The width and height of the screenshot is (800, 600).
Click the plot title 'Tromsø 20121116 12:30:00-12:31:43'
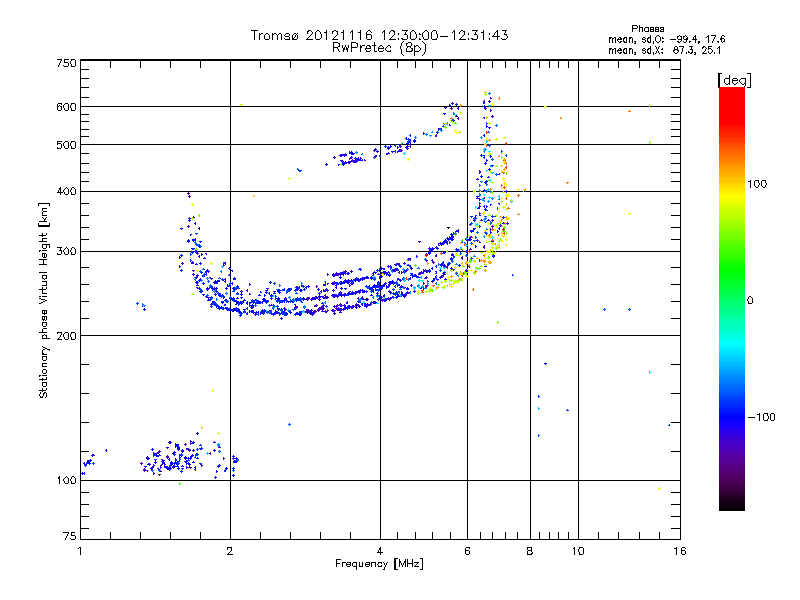pyautogui.click(x=379, y=35)
